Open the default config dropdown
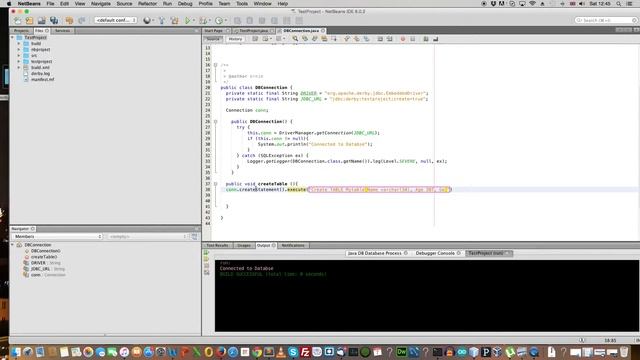Viewport: 640px width, 360px height. pyautogui.click(x=116, y=20)
